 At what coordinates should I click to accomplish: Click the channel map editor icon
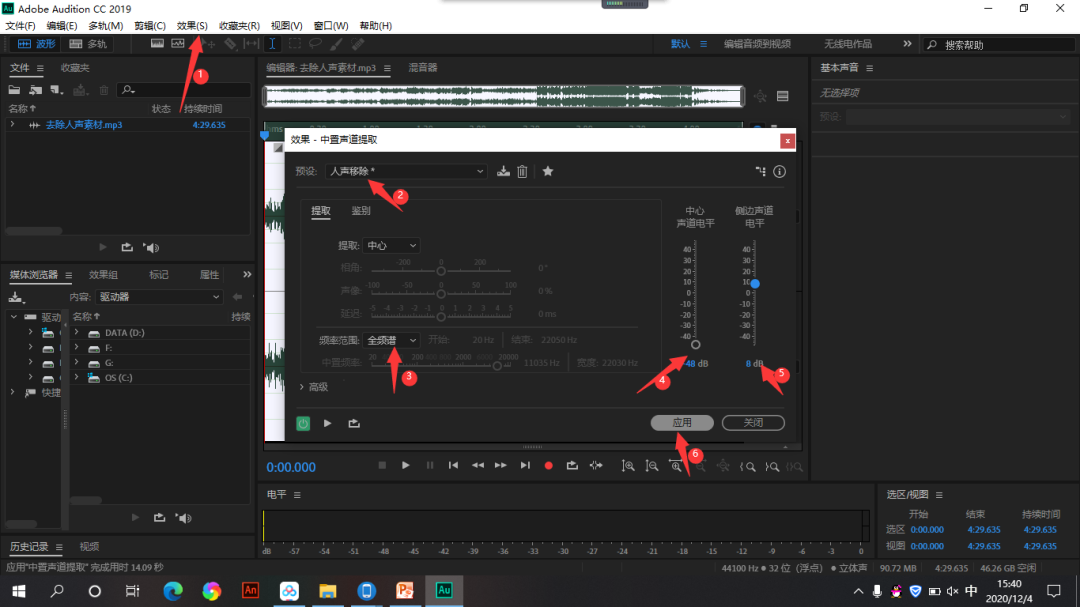pos(760,172)
